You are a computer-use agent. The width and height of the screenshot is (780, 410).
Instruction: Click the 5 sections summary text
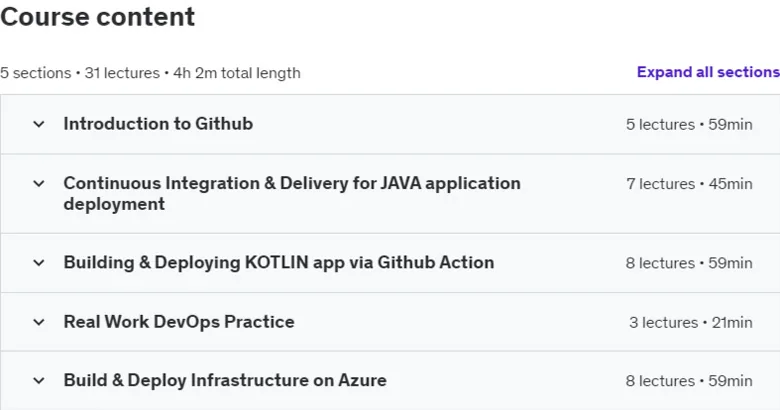(35, 73)
